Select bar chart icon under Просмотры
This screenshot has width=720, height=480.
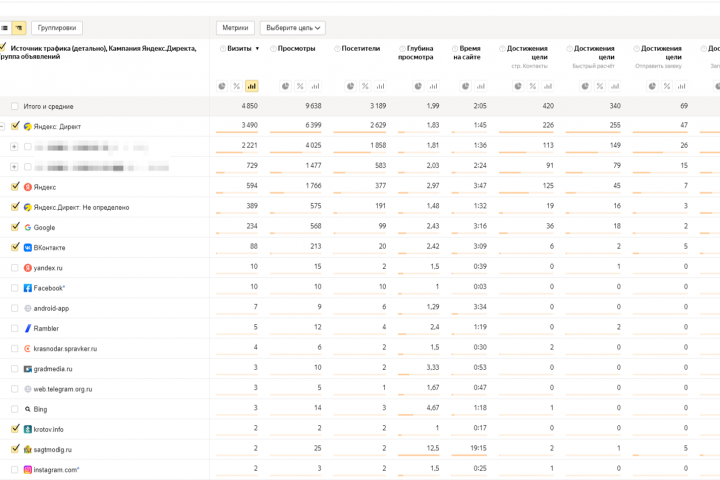315,86
